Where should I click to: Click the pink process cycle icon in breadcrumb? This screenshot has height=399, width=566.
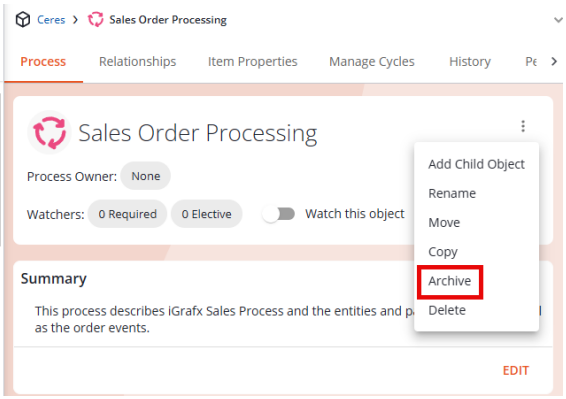click(x=96, y=19)
